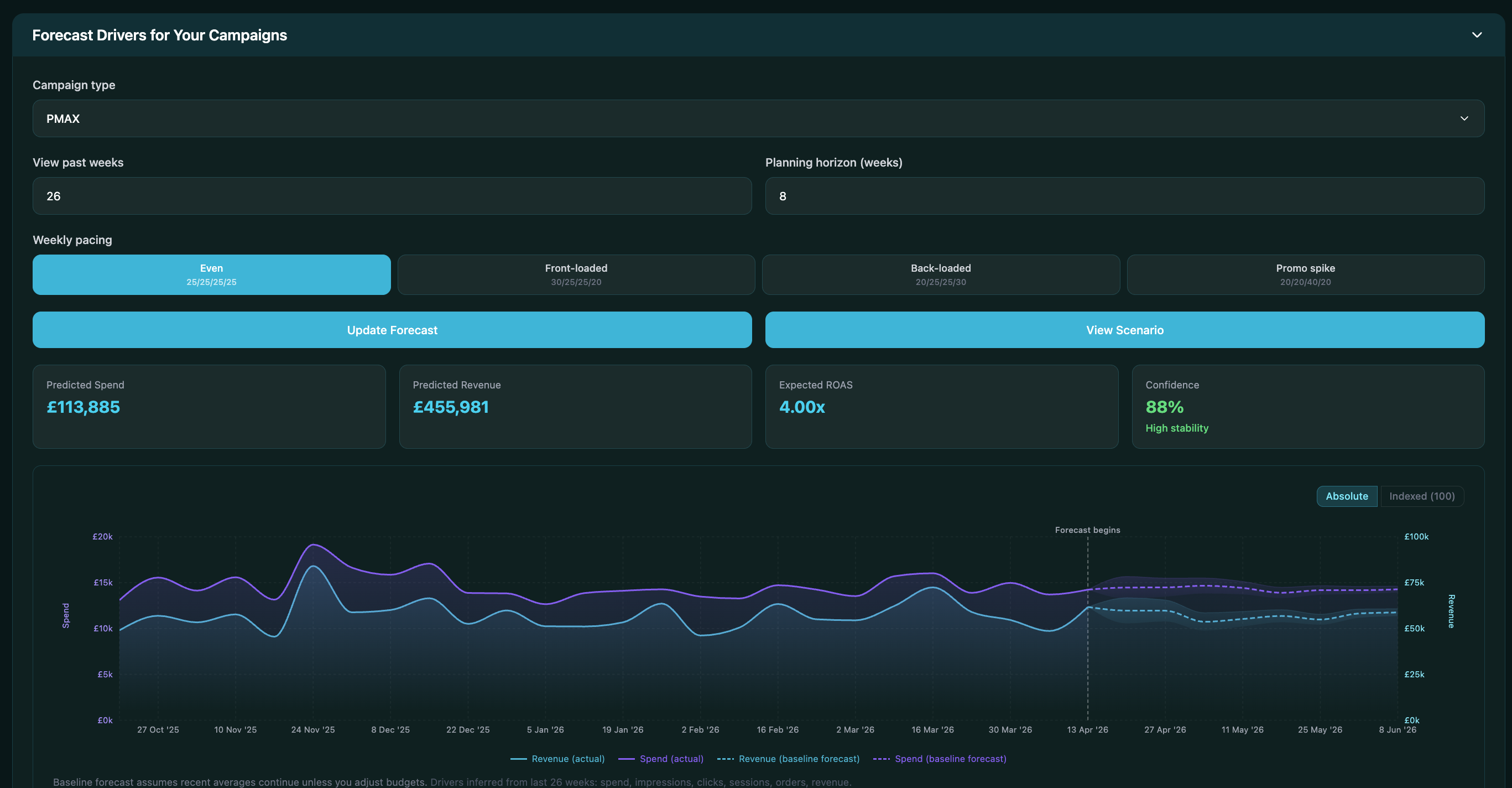Click the View past weeks input field
The height and width of the screenshot is (788, 1512).
point(392,195)
